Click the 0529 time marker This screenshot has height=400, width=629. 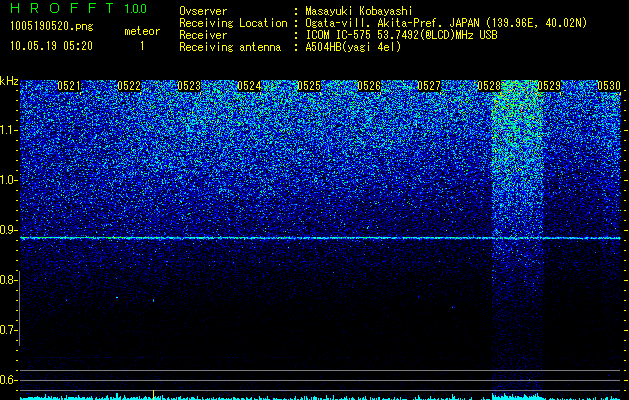click(x=549, y=86)
